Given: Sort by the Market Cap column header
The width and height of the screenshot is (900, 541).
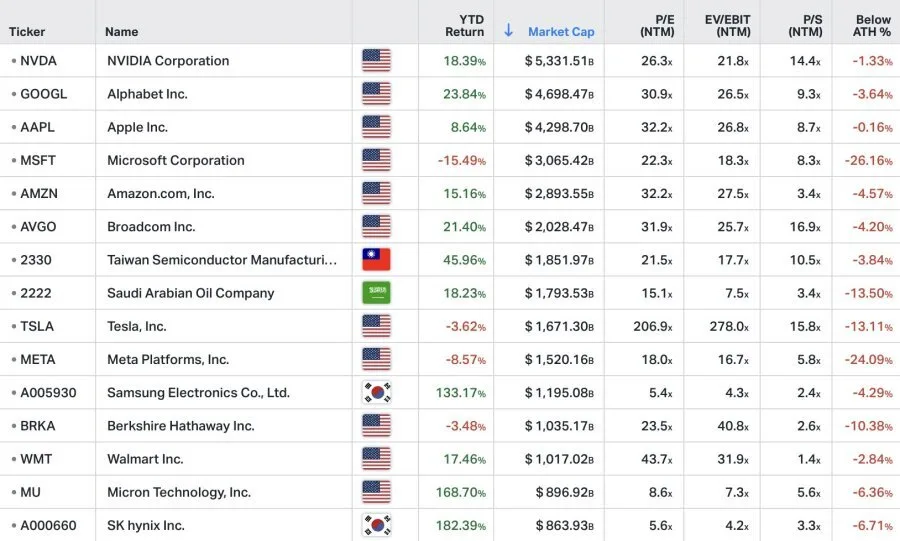Looking at the screenshot, I should (561, 32).
